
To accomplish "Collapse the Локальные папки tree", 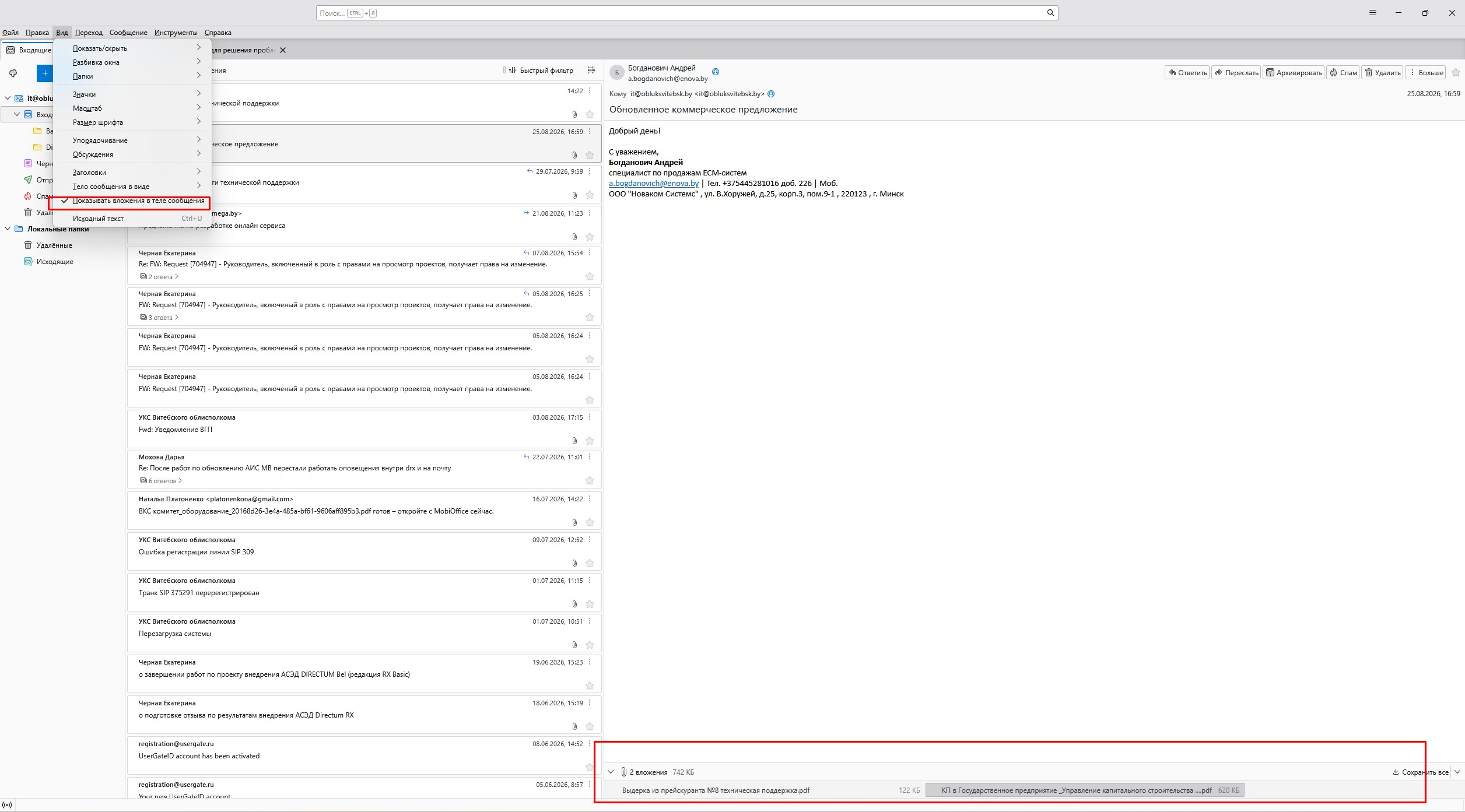I will 8,229.
